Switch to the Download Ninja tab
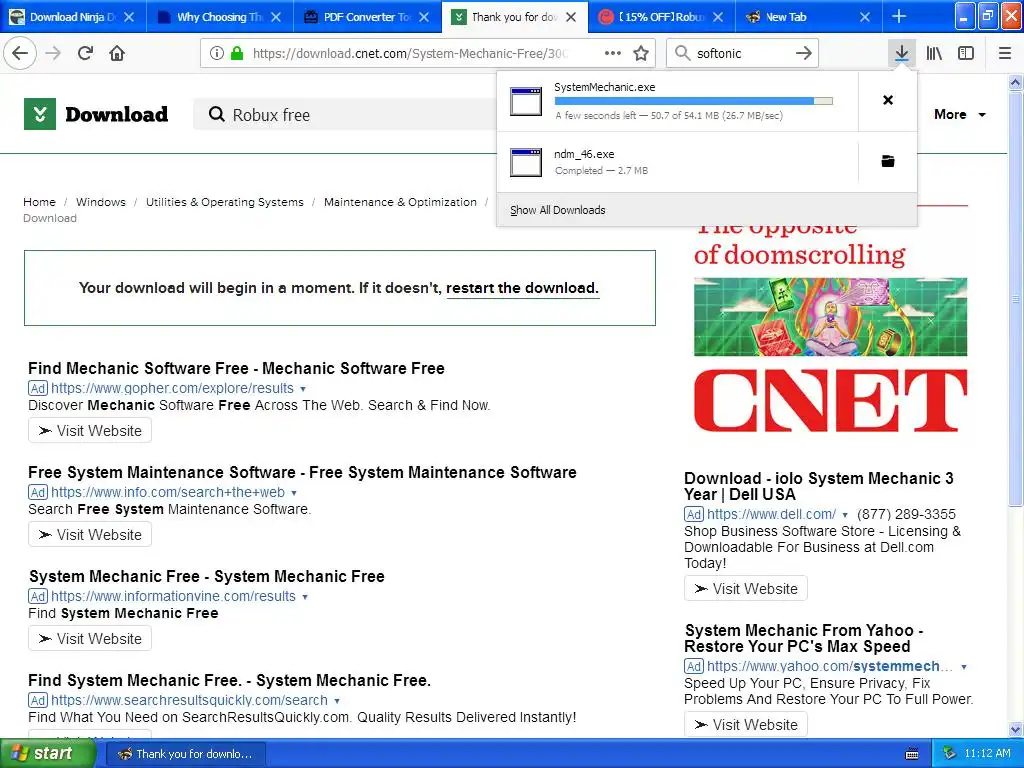 pyautogui.click(x=72, y=17)
